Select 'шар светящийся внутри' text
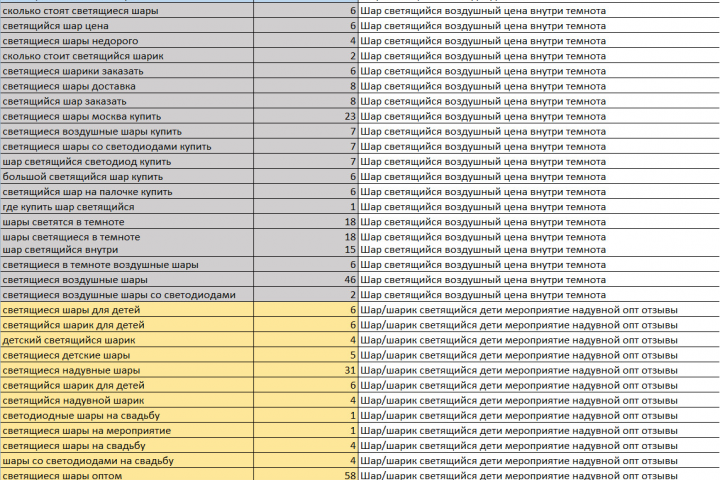The width and height of the screenshot is (720, 480). coord(60,250)
